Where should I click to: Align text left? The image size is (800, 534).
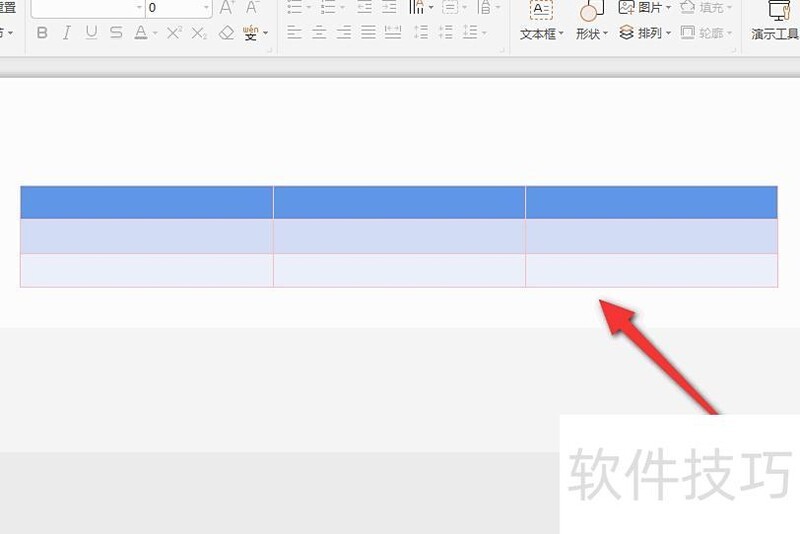coord(294,33)
